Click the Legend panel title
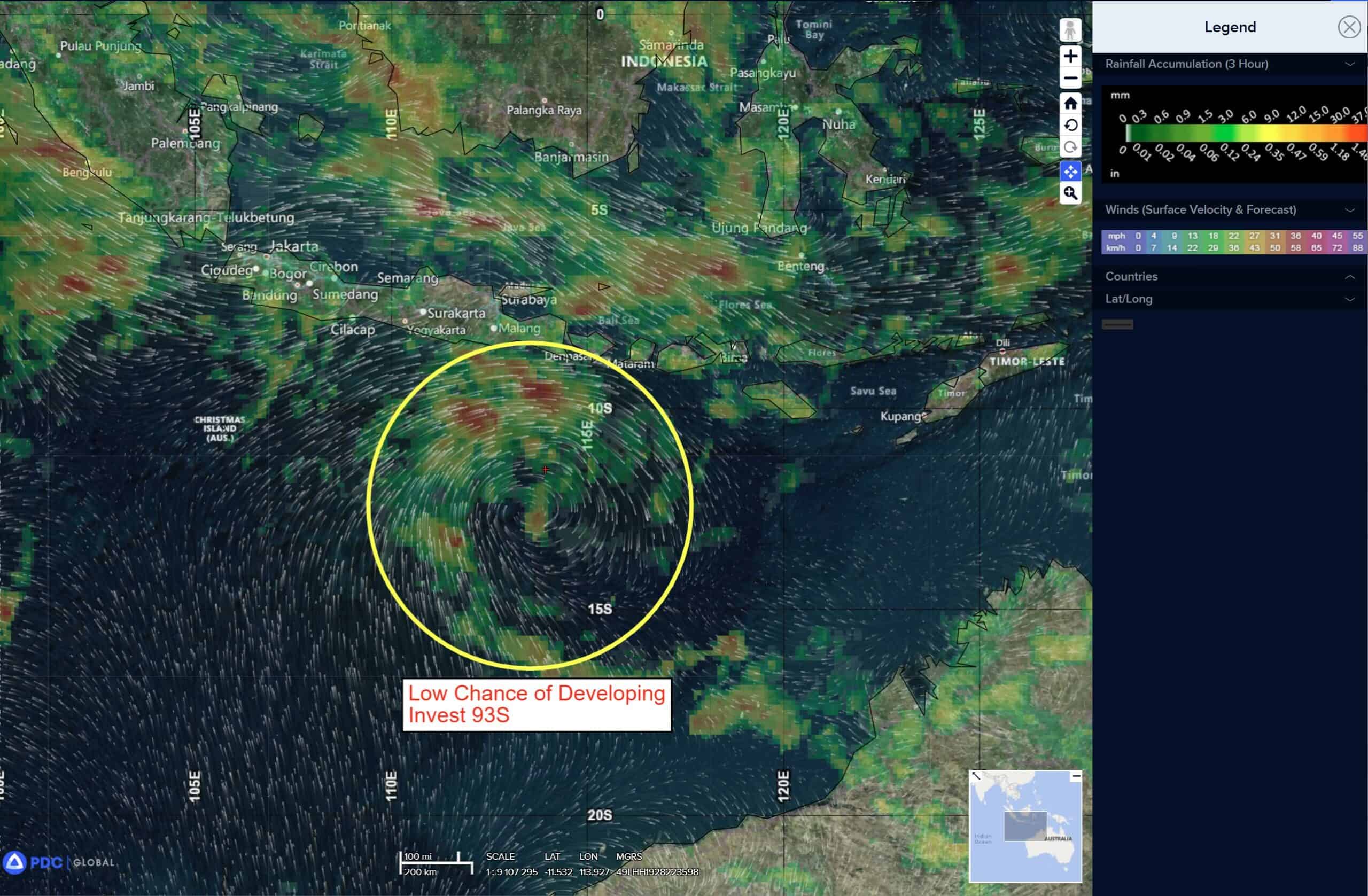1368x896 pixels. (x=1230, y=27)
